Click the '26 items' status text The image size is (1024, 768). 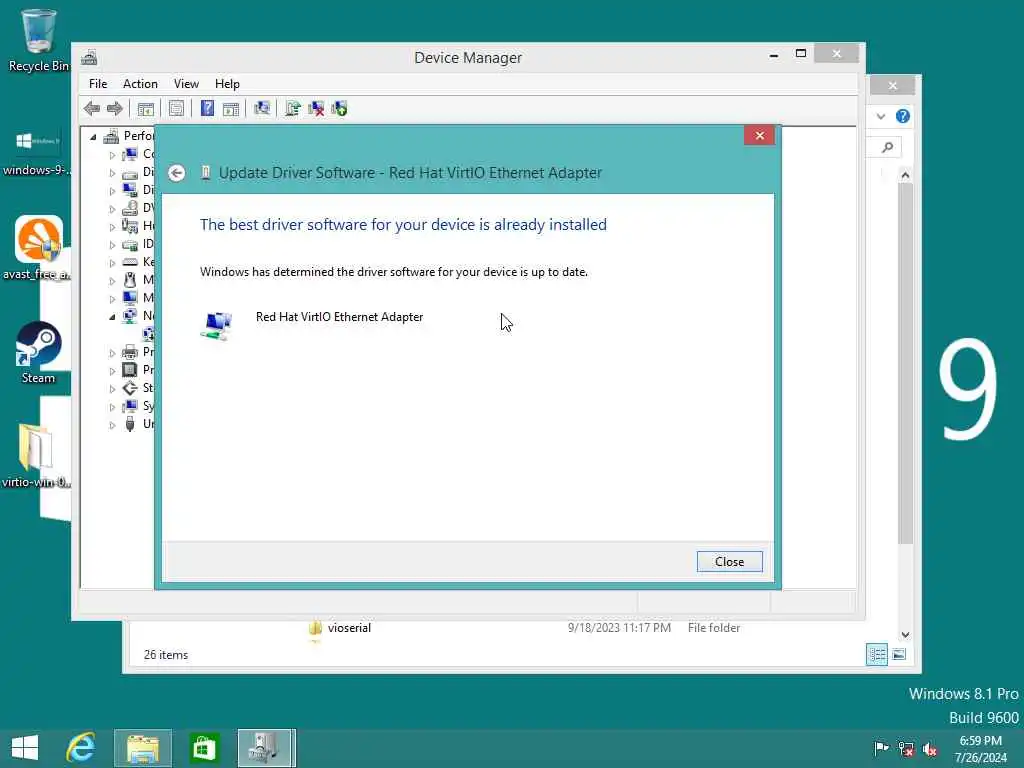(x=166, y=654)
